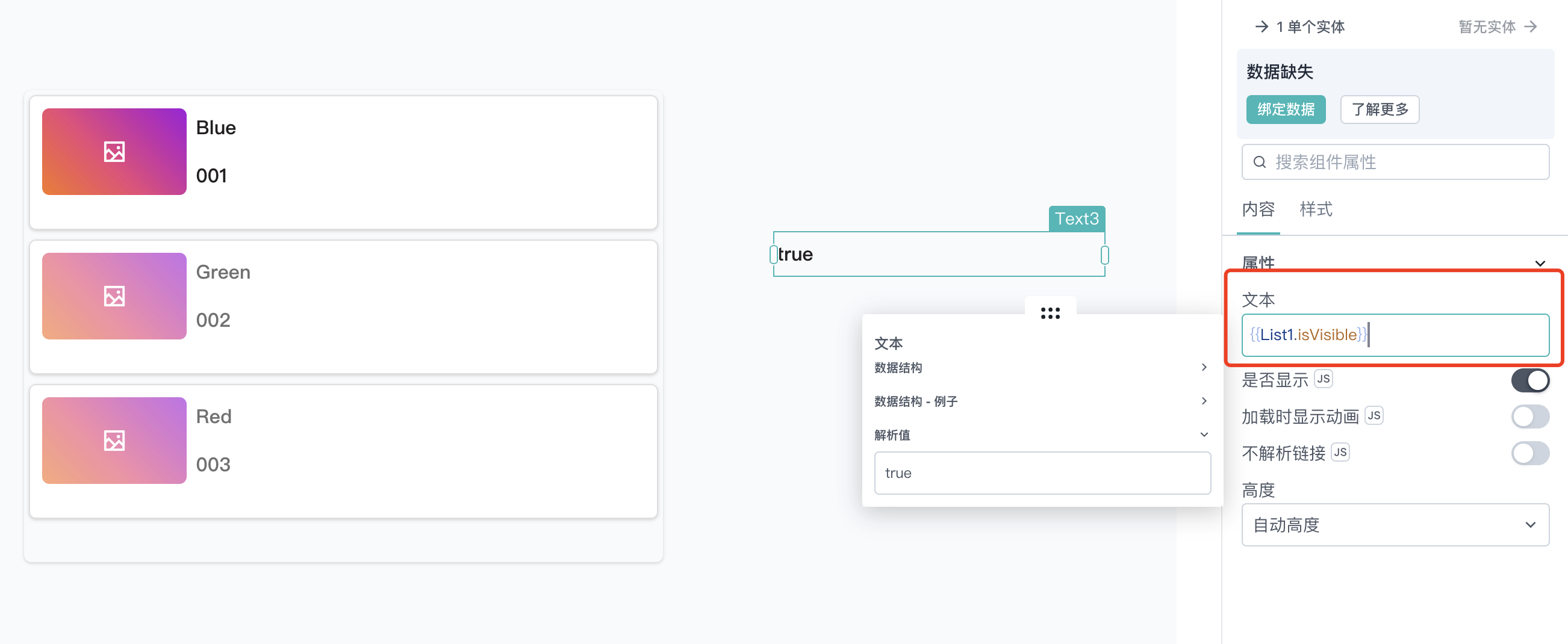Click the right resize handle of Text3

[x=1104, y=254]
